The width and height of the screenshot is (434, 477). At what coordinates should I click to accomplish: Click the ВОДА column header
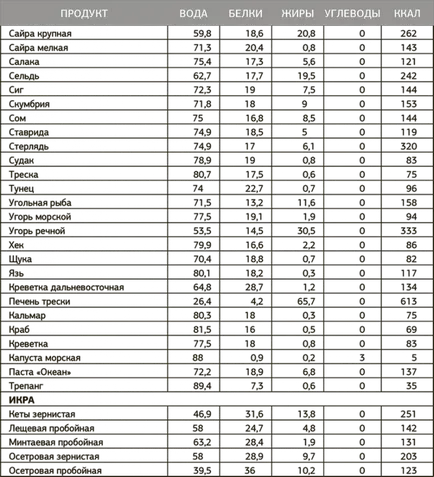[193, 14]
